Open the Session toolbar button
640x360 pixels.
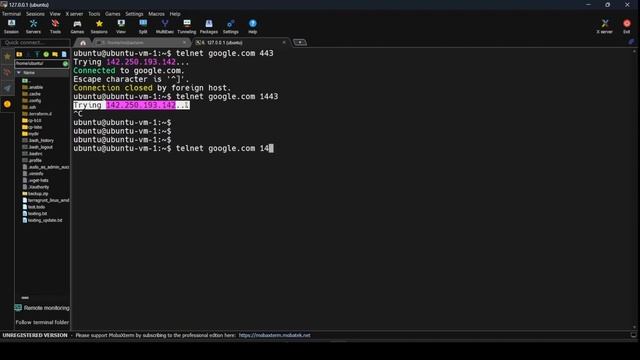click(11, 27)
